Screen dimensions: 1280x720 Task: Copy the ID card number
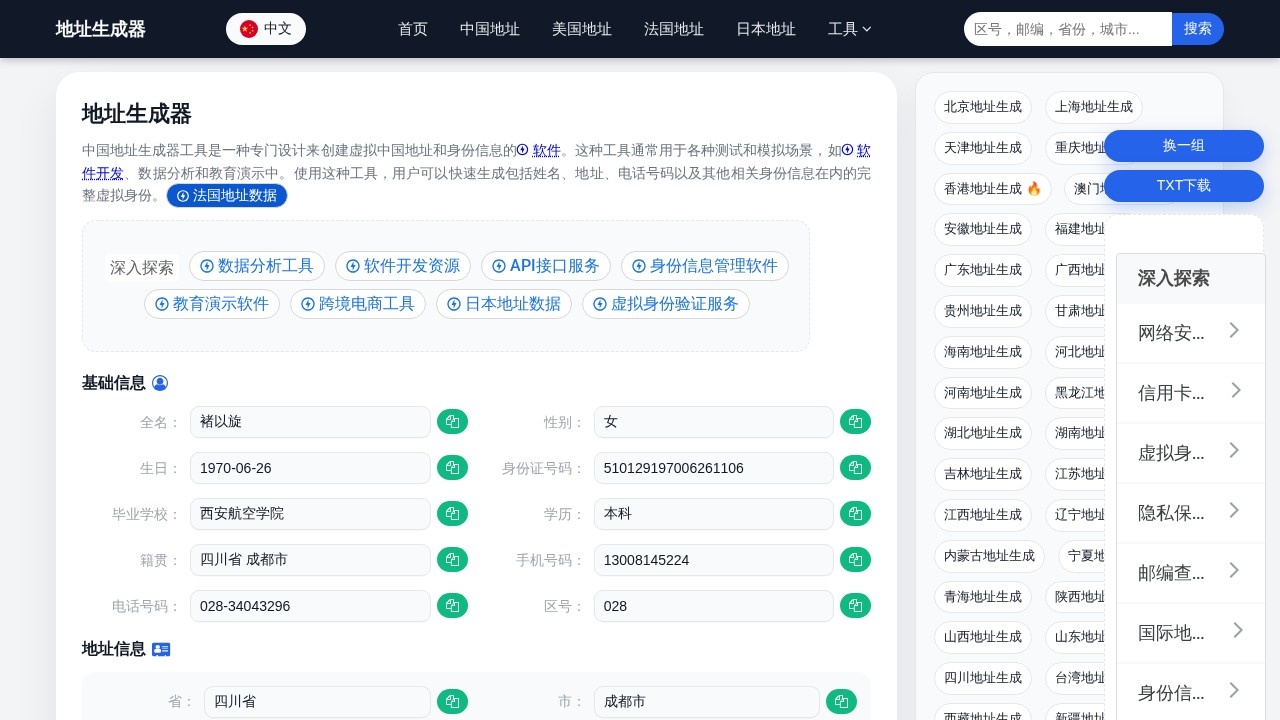[x=855, y=468]
